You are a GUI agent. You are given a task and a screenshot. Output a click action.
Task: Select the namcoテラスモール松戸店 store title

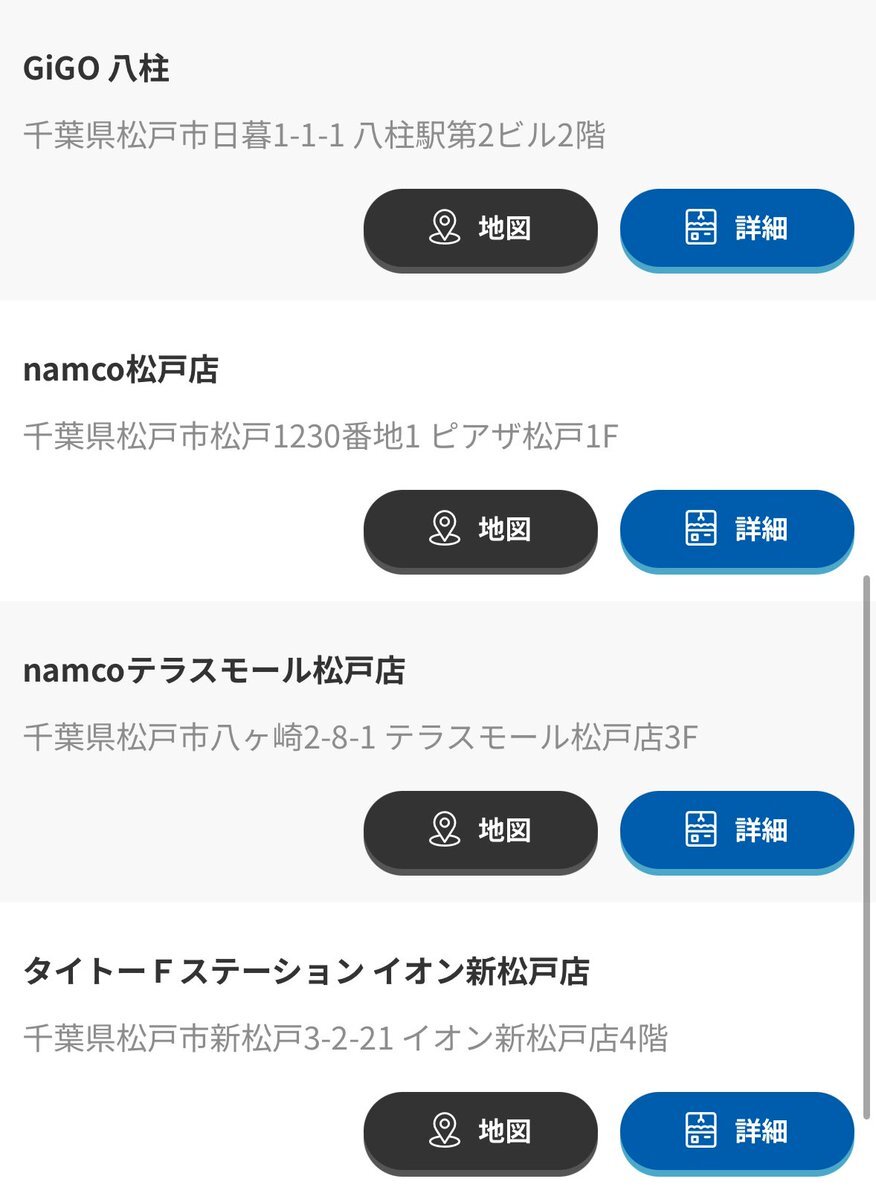(x=214, y=671)
